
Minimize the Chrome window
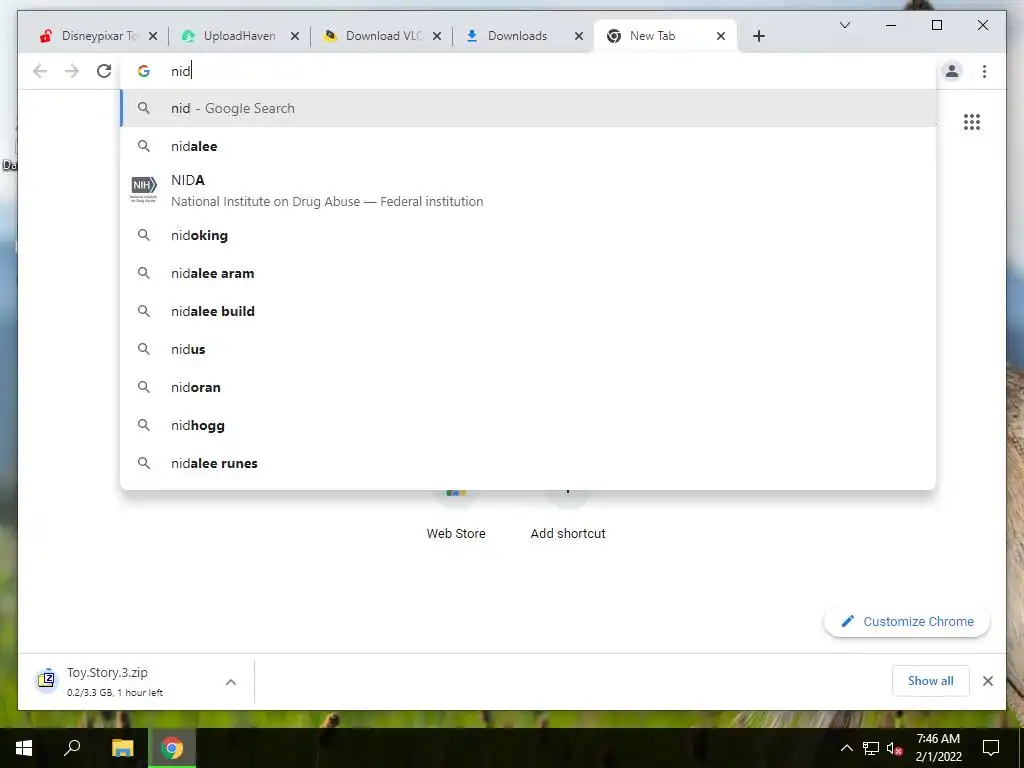point(891,25)
